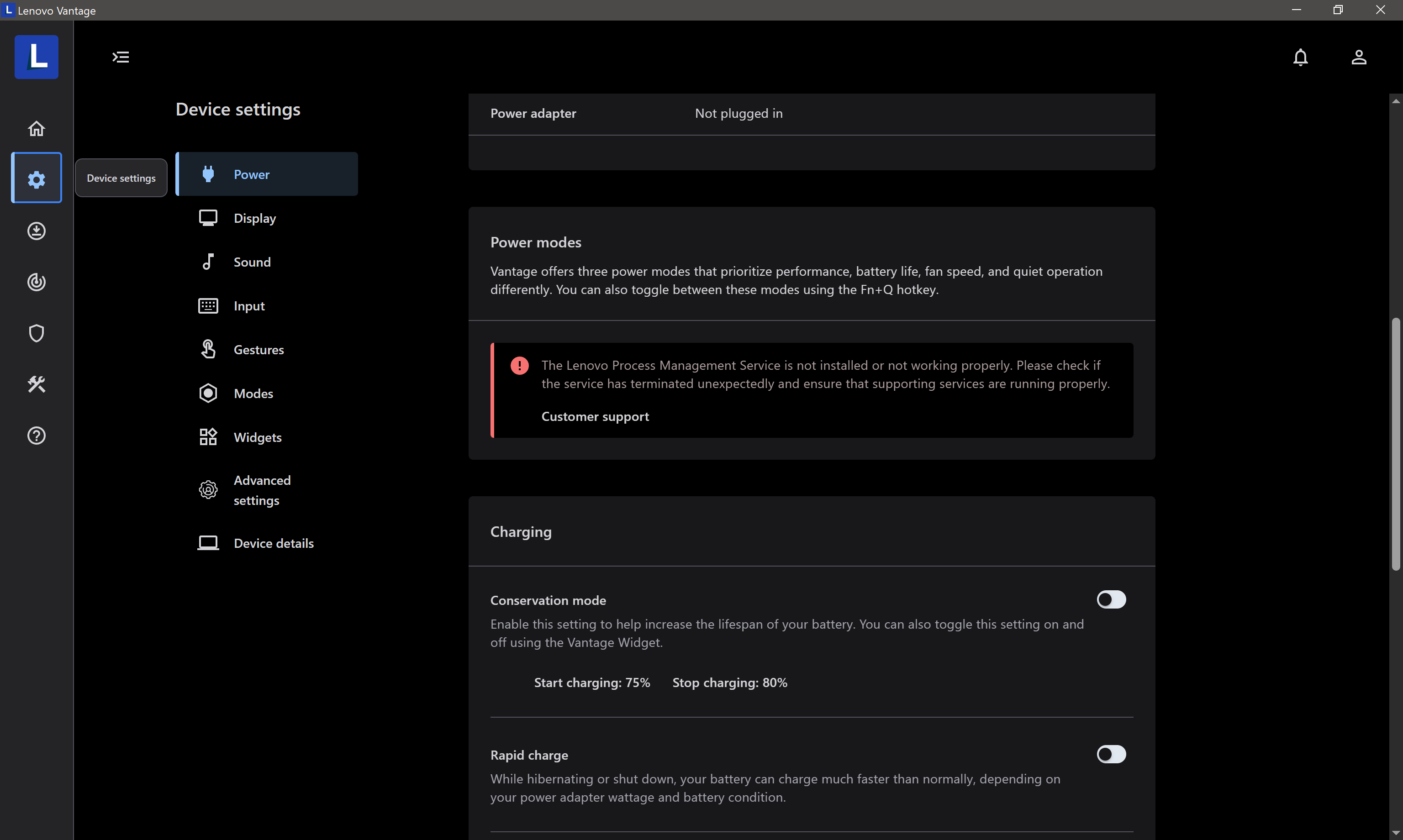Go to the Gestures section
This screenshot has width=1403, height=840.
(258, 350)
